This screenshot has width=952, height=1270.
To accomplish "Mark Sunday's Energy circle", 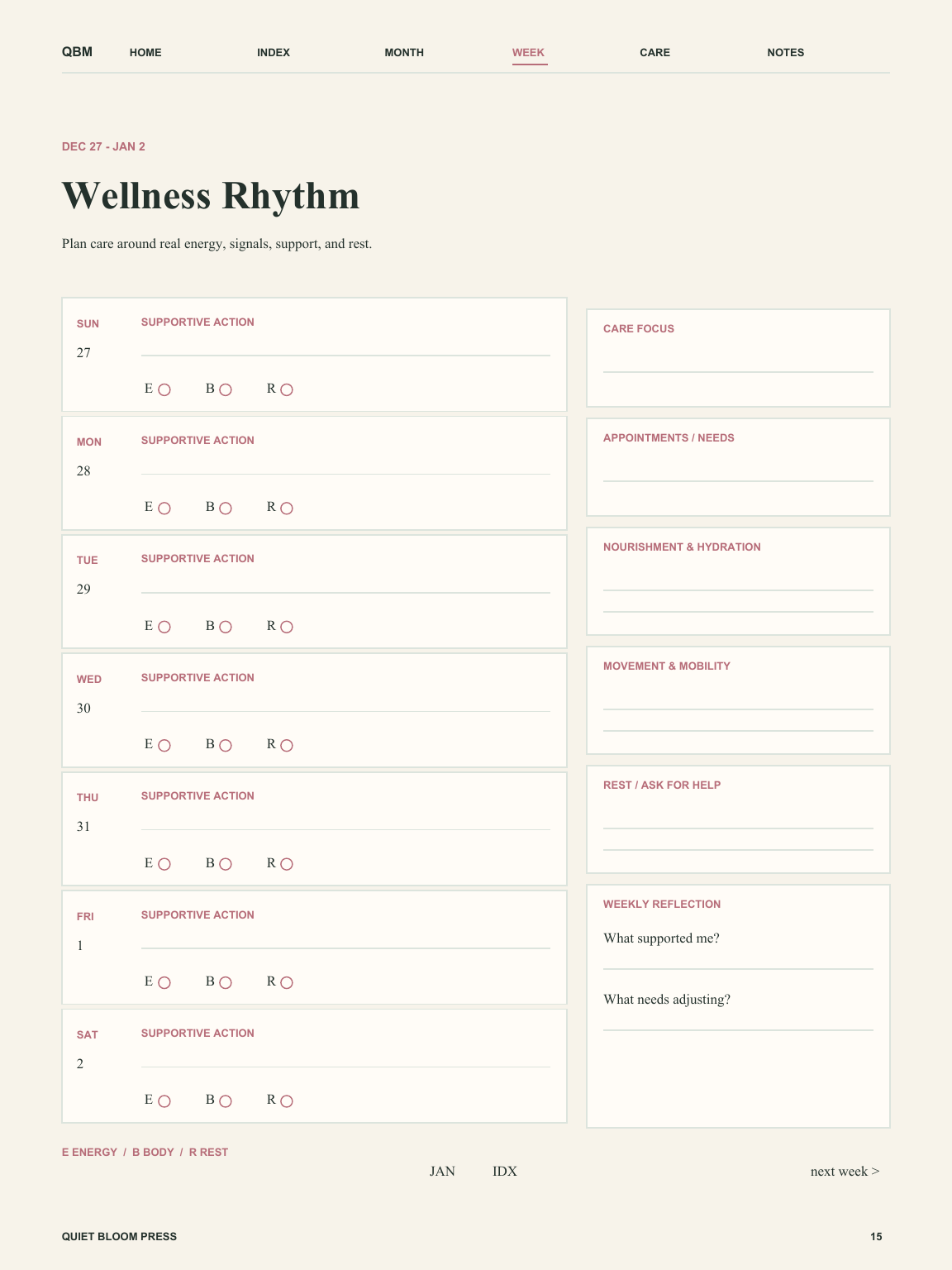I will click(164, 389).
